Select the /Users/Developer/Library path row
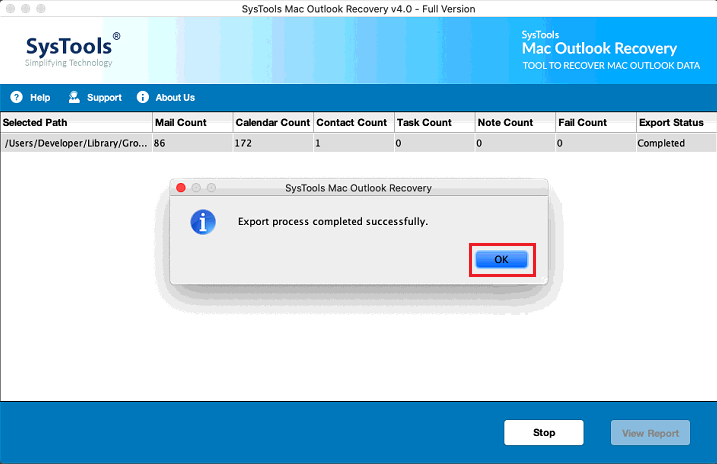This screenshot has width=717, height=464. tap(76, 143)
